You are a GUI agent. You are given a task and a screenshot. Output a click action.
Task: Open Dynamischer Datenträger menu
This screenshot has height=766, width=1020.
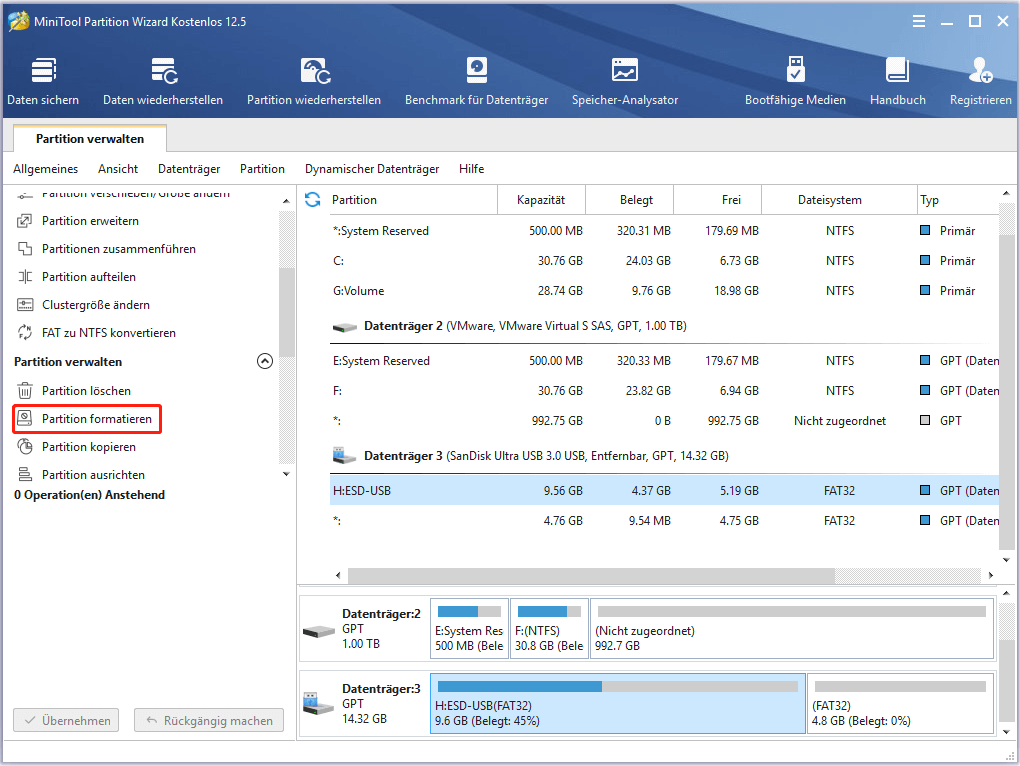tap(372, 169)
